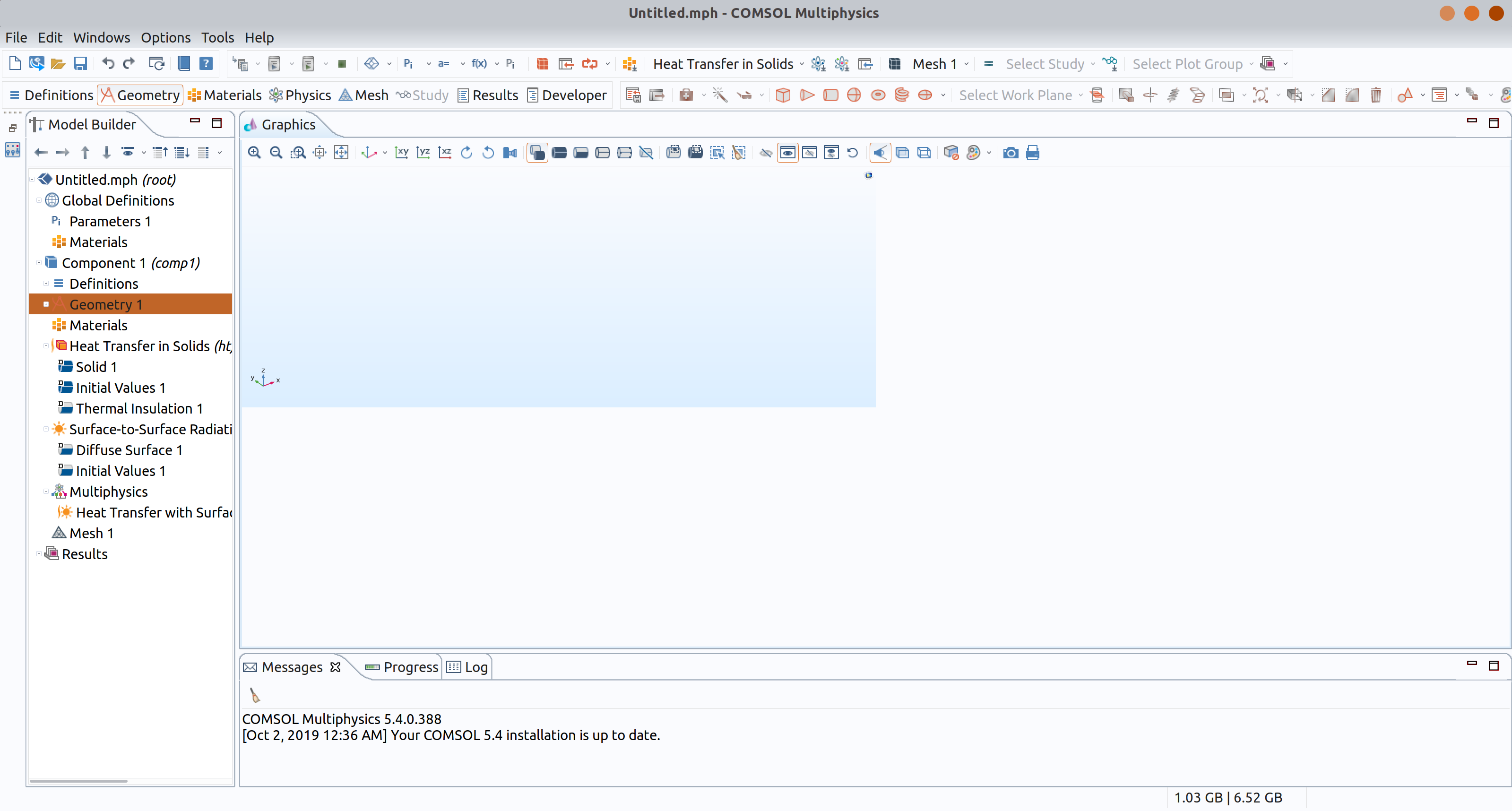This screenshot has height=811, width=1512.
Task: Toggle the Click and Hide button
Action: click(x=766, y=153)
